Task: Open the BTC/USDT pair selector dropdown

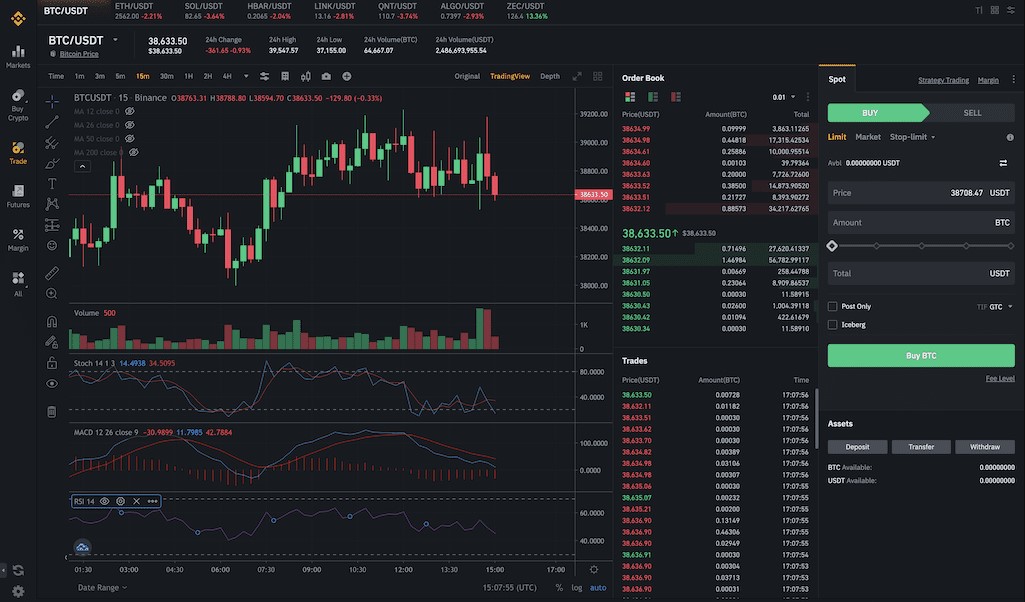Action: point(115,40)
